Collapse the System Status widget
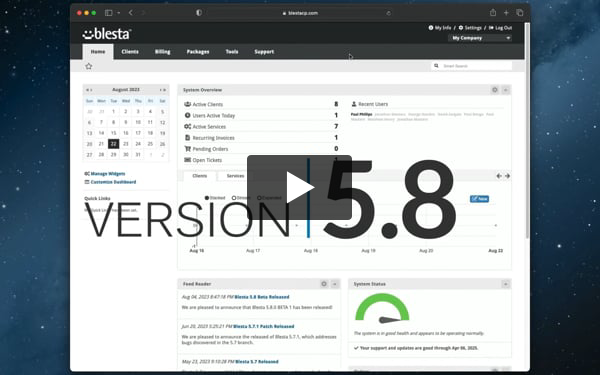The width and height of the screenshot is (600, 375). coord(505,284)
